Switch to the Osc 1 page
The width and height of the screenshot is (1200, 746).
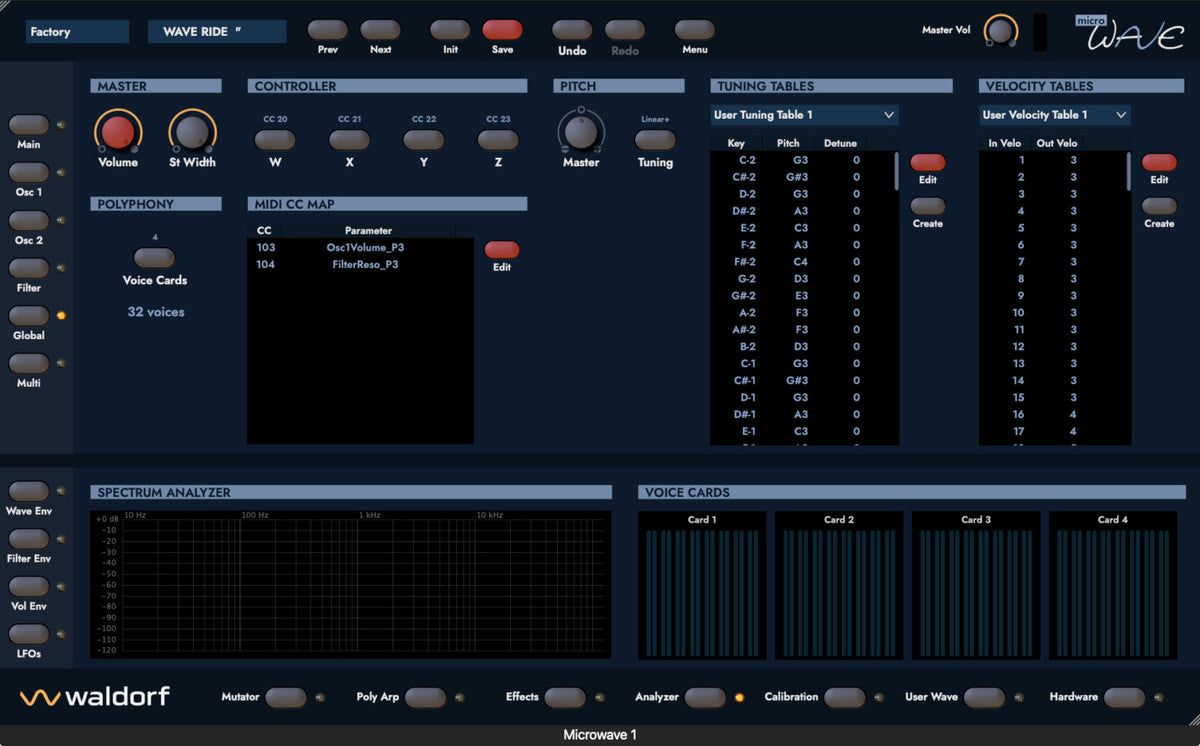pos(29,173)
